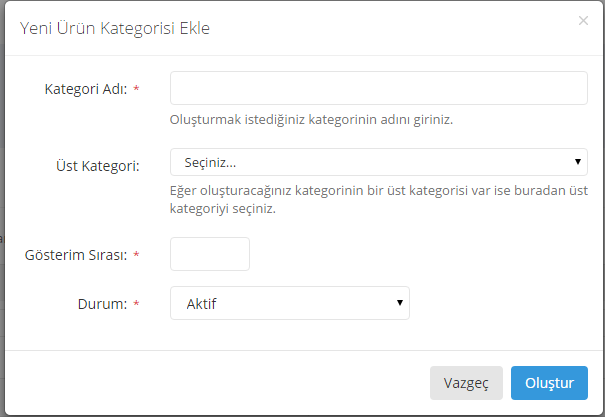The image size is (605, 417).
Task: Click the Kategori Adı label
Action: [85, 89]
